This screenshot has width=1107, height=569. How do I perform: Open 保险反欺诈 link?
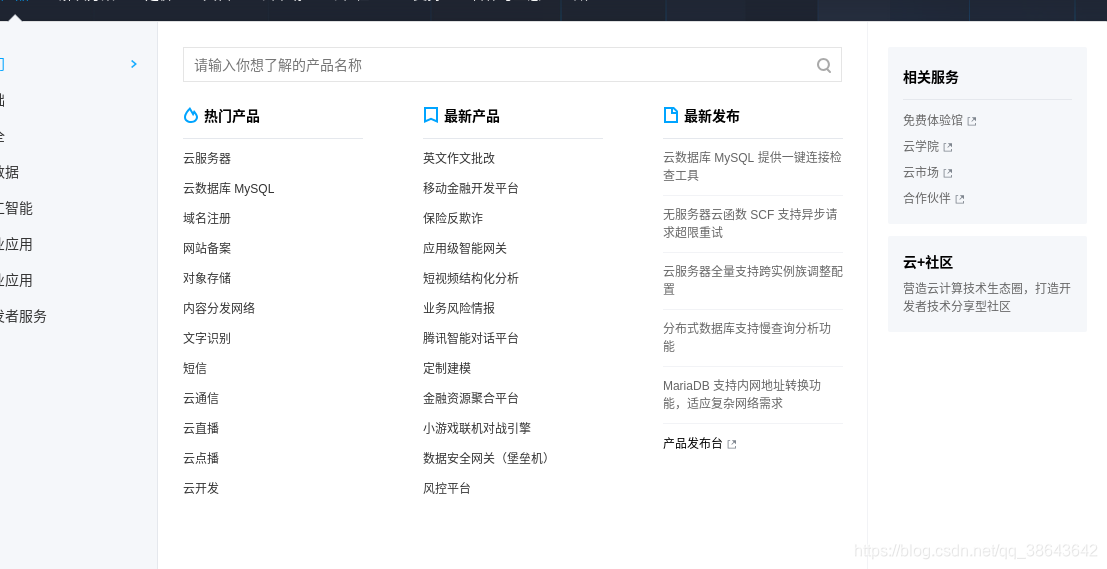pyautogui.click(x=453, y=218)
